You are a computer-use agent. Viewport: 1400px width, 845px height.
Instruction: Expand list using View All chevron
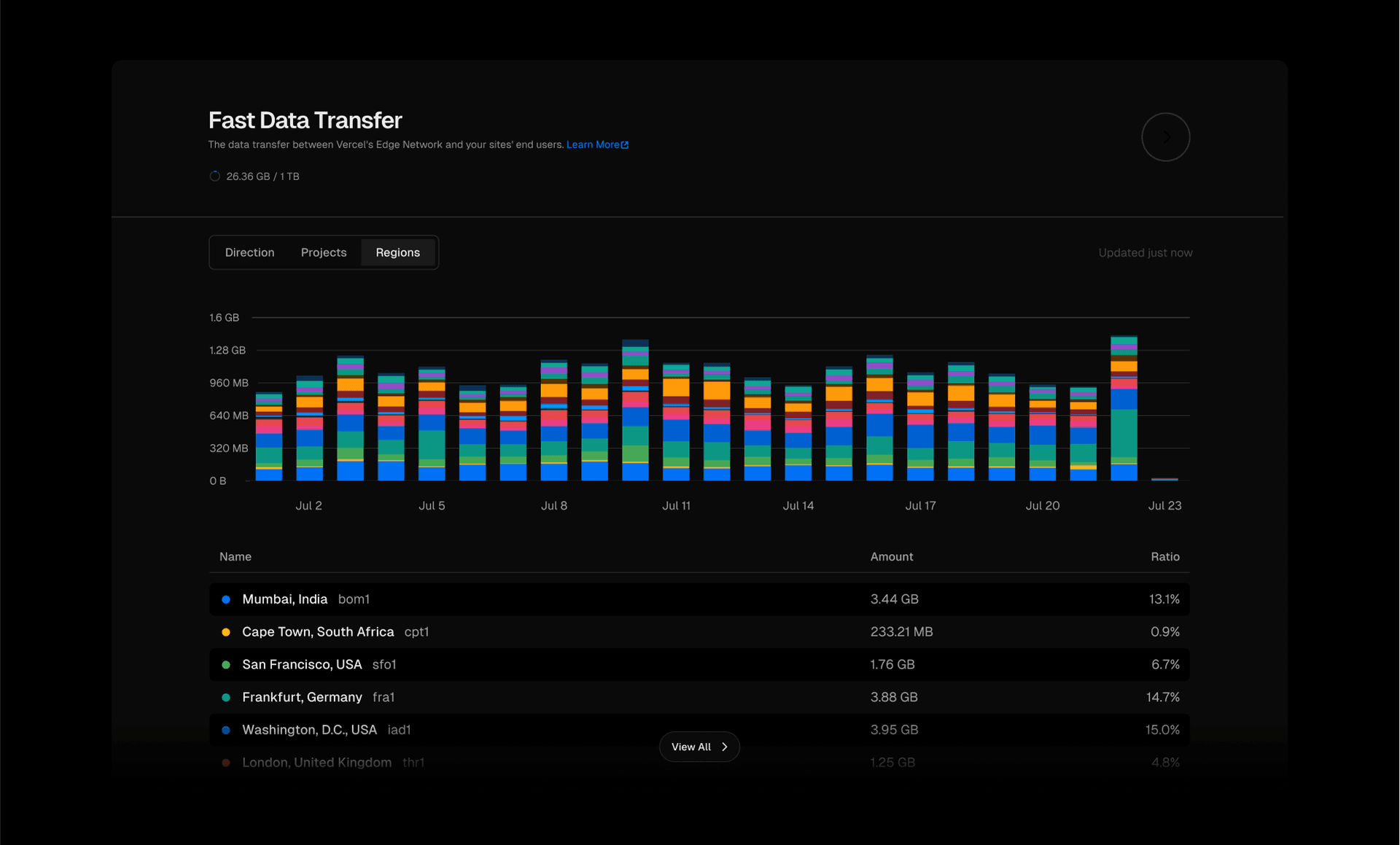[724, 747]
